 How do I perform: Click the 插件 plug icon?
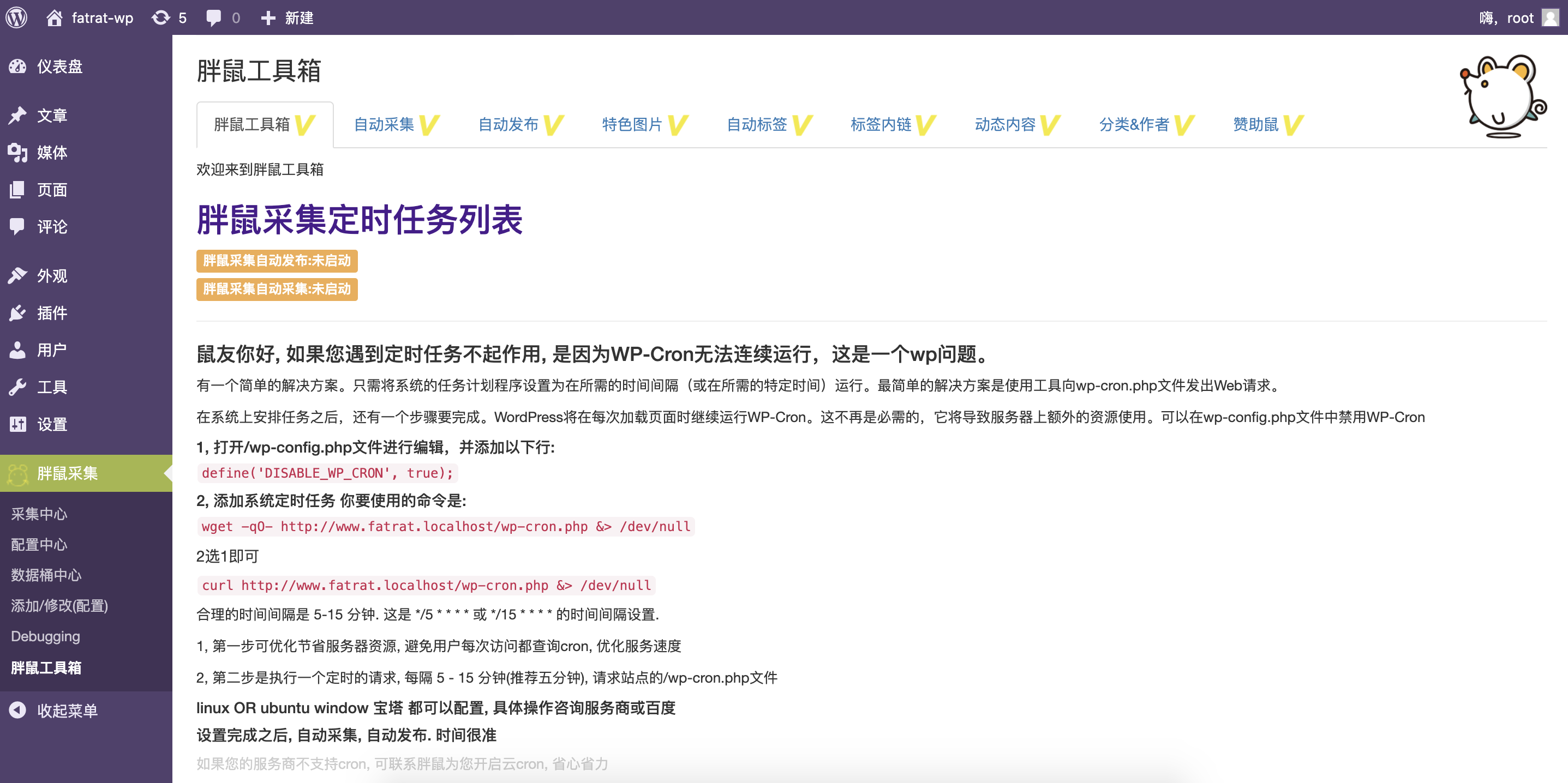point(17,313)
